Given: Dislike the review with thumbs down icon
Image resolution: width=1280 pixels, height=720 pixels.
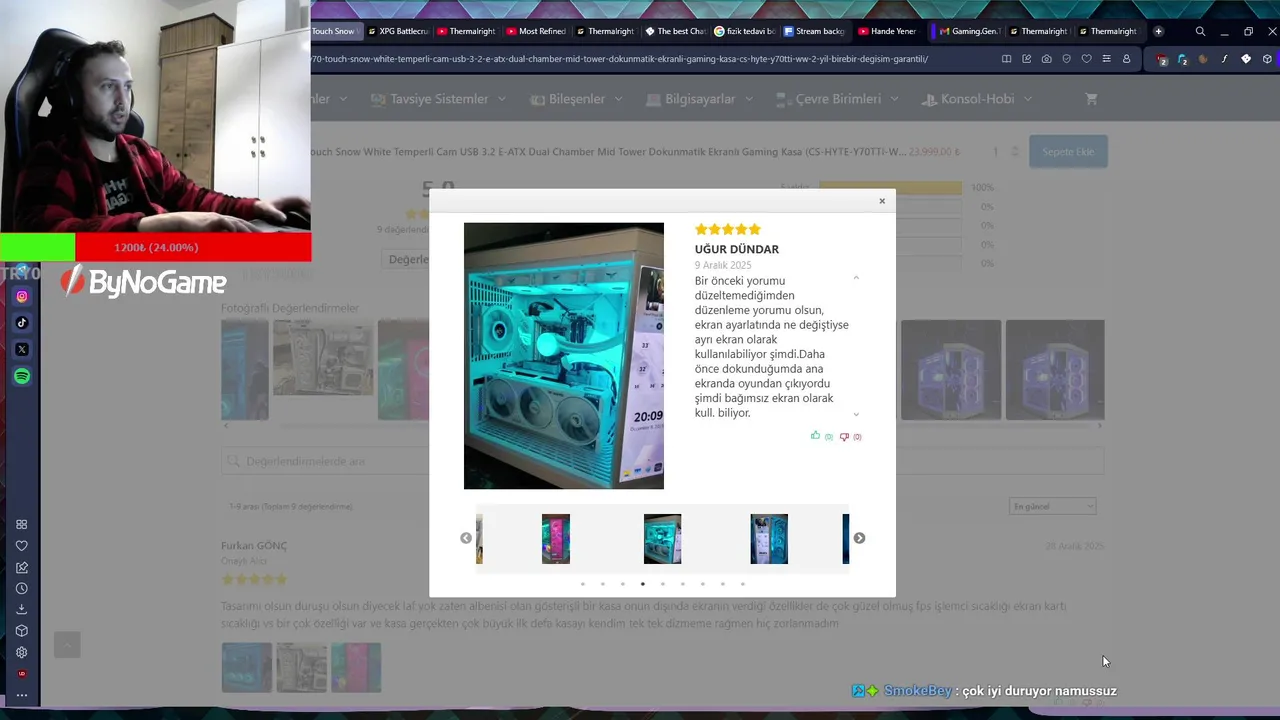Looking at the screenshot, I should [844, 436].
